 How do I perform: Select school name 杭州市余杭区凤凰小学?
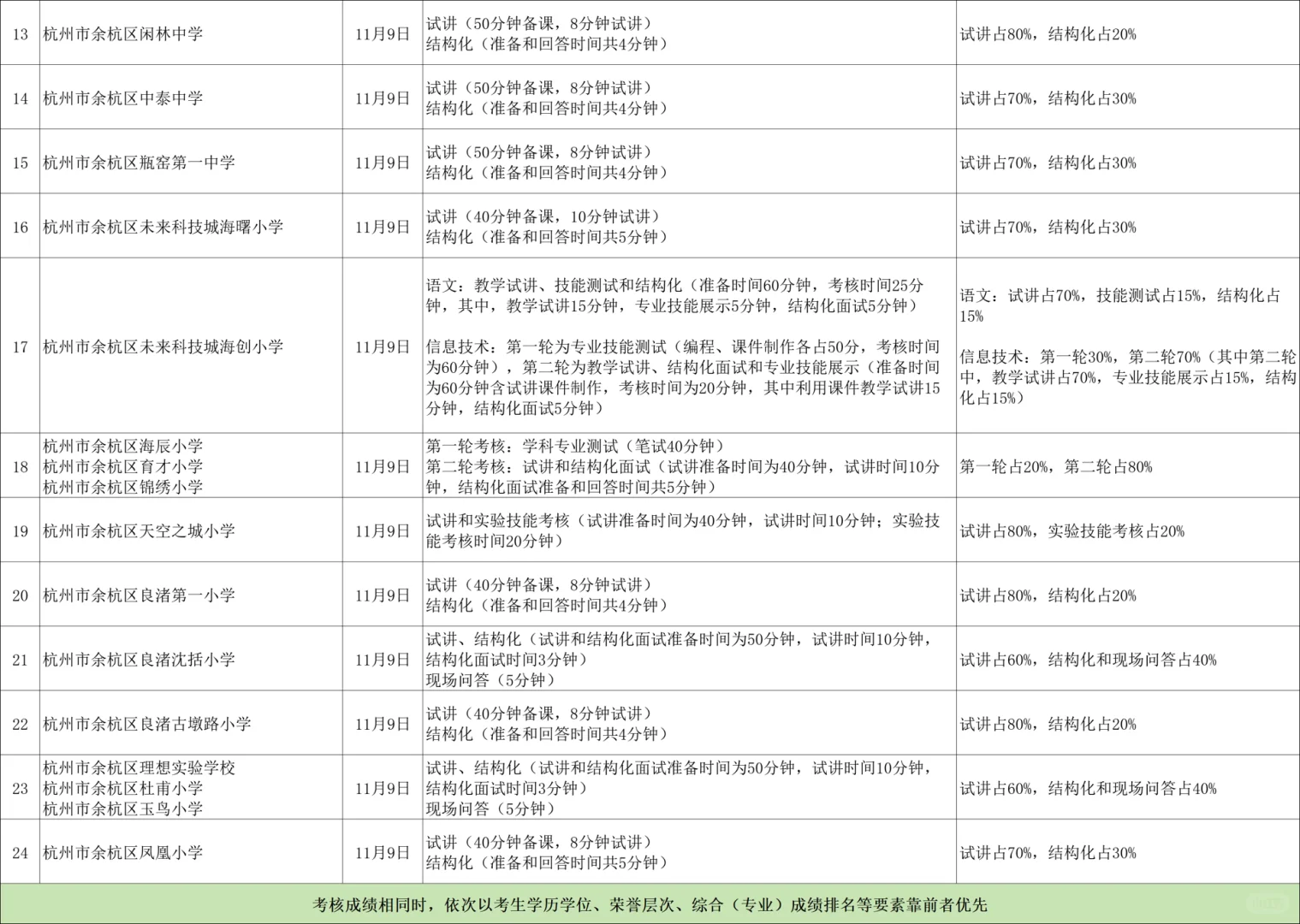coord(123,852)
